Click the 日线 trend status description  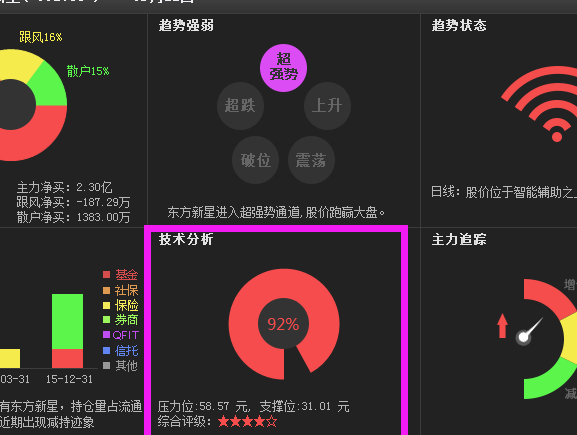pyautogui.click(x=504, y=192)
